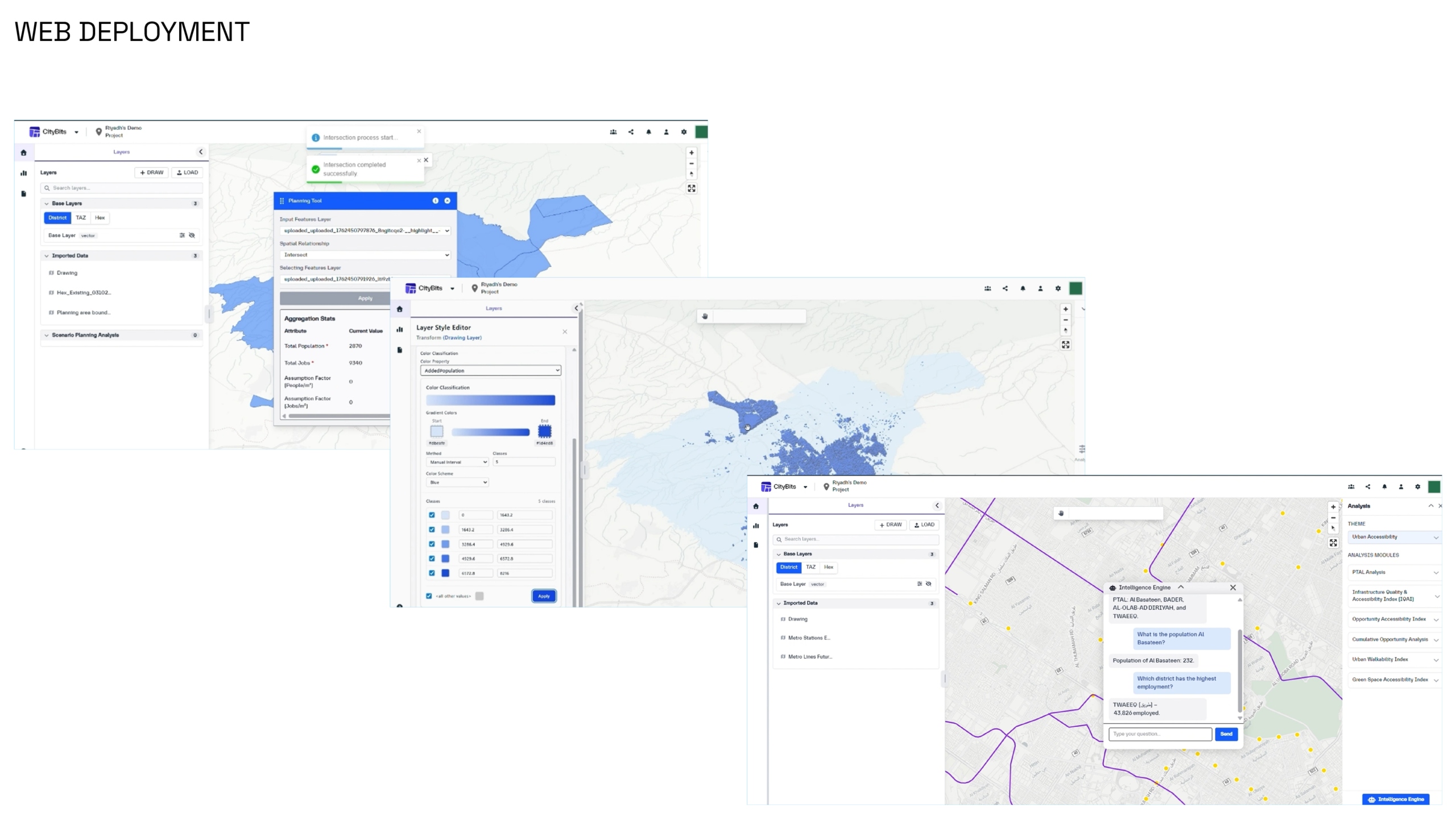Image resolution: width=1456 pixels, height=819 pixels.
Task: Open settings gear in second CityBits window
Action: click(x=1058, y=288)
